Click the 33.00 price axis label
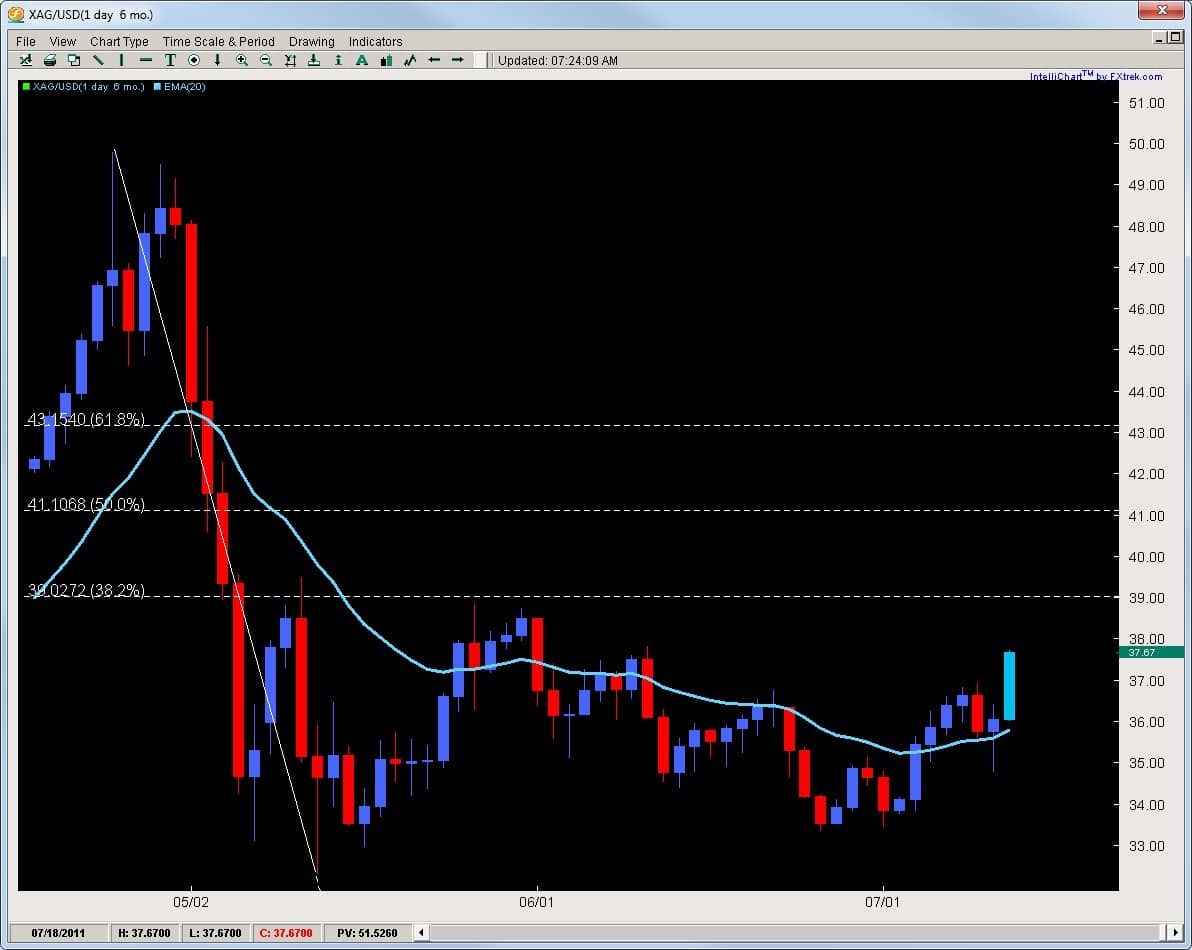Image resolution: width=1192 pixels, height=950 pixels. (1146, 846)
